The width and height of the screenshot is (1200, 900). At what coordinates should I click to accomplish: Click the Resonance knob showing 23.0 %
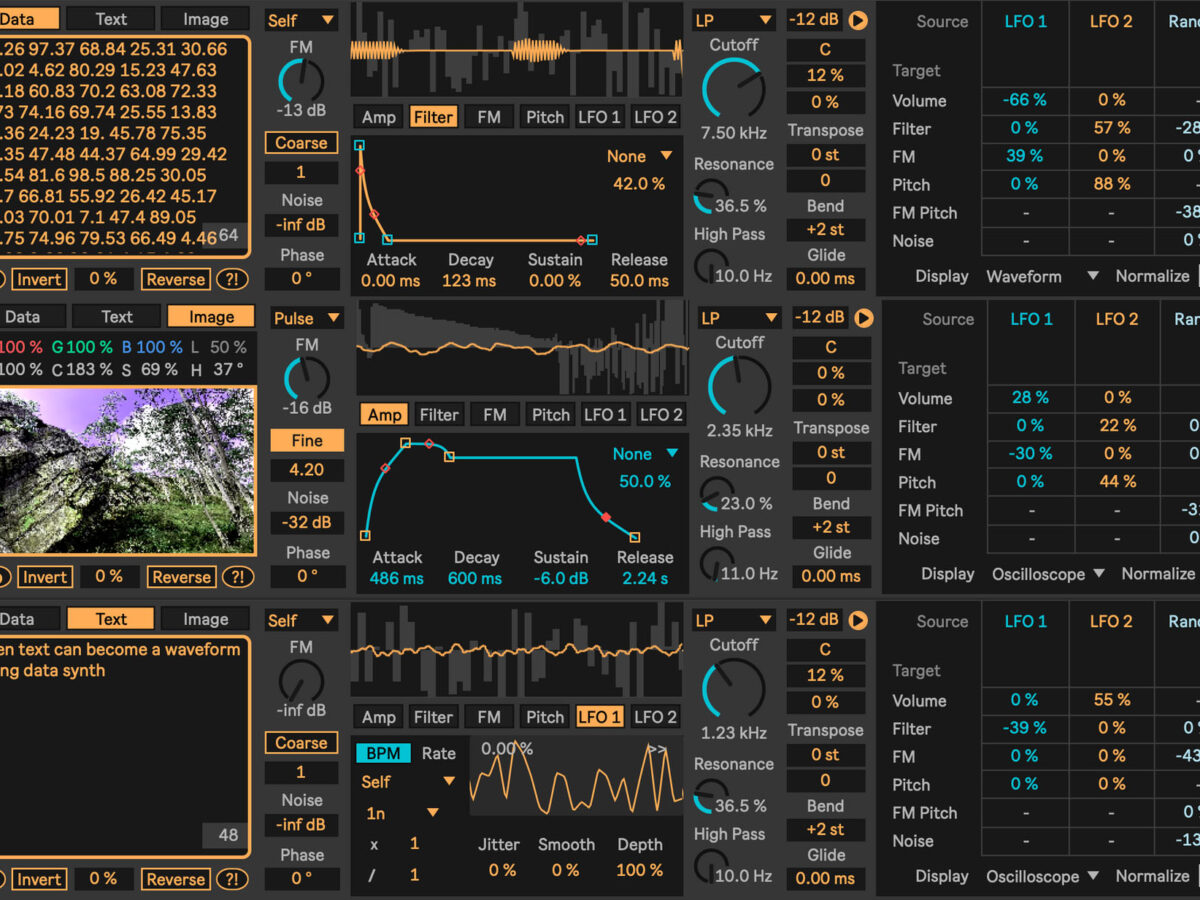(716, 494)
